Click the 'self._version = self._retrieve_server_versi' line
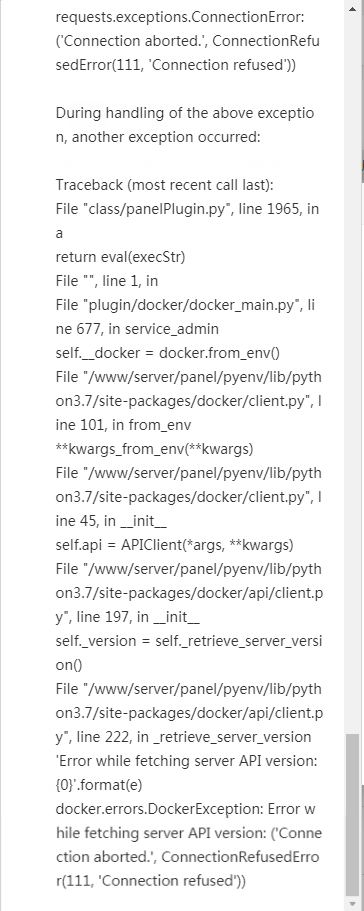This screenshot has width=364, height=911. 189,641
